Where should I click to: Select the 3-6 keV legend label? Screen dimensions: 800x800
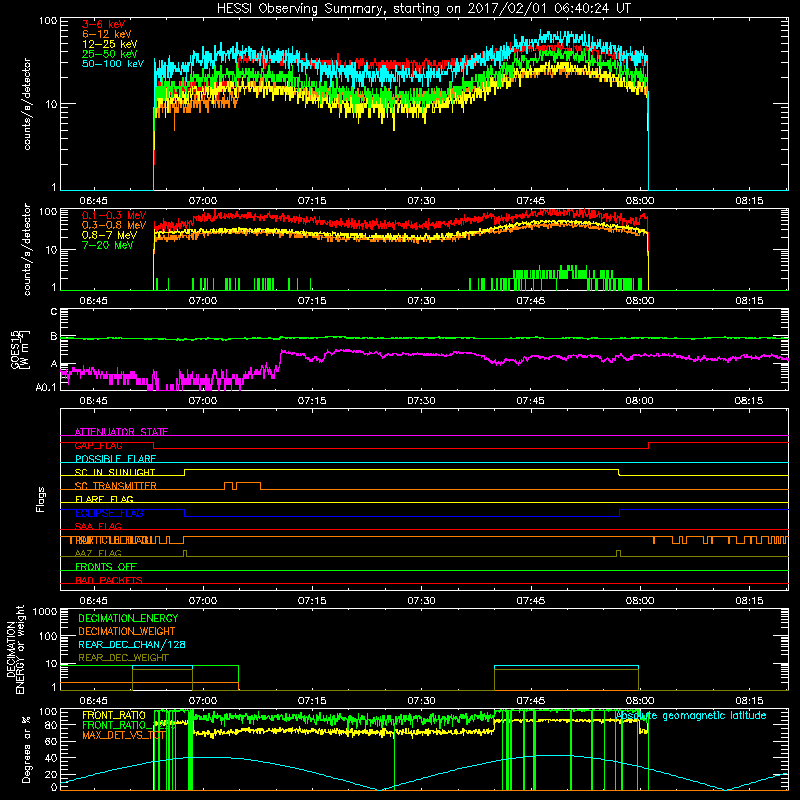(103, 24)
